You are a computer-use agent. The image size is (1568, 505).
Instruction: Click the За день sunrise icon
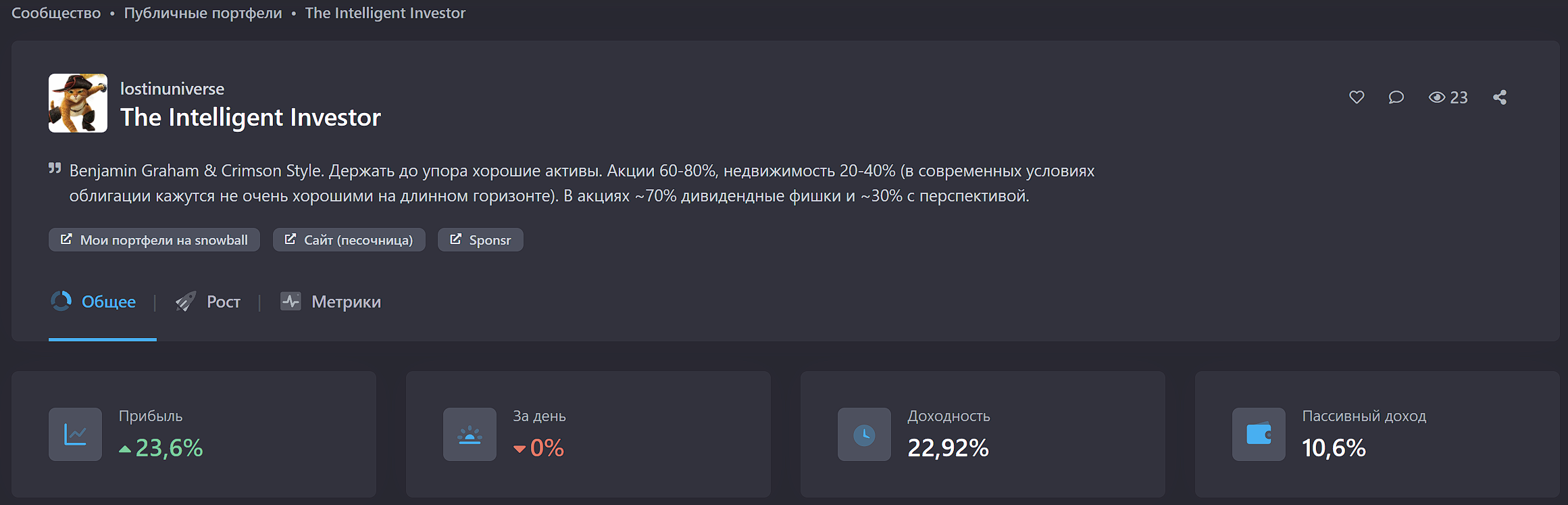click(470, 434)
